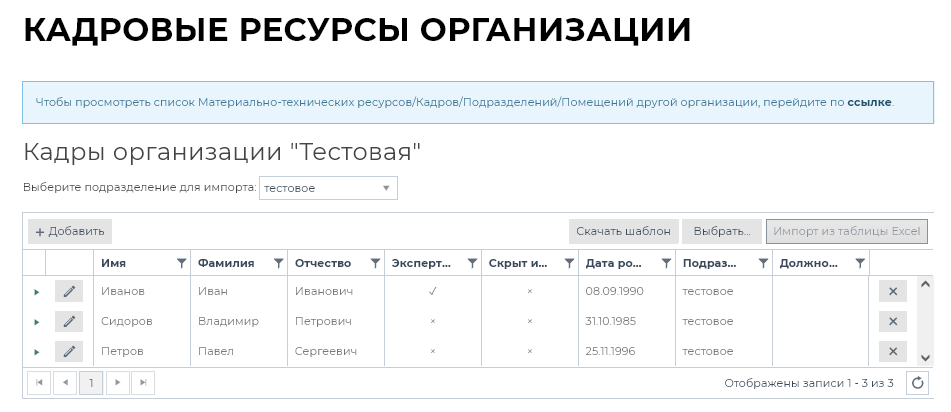Expand the Иванов row details
Image resolution: width=951 pixels, height=412 pixels.
pos(36,292)
